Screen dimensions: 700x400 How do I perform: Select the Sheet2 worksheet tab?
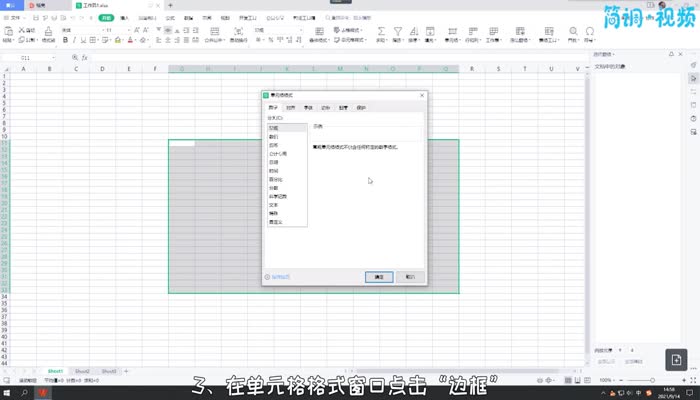(82, 370)
